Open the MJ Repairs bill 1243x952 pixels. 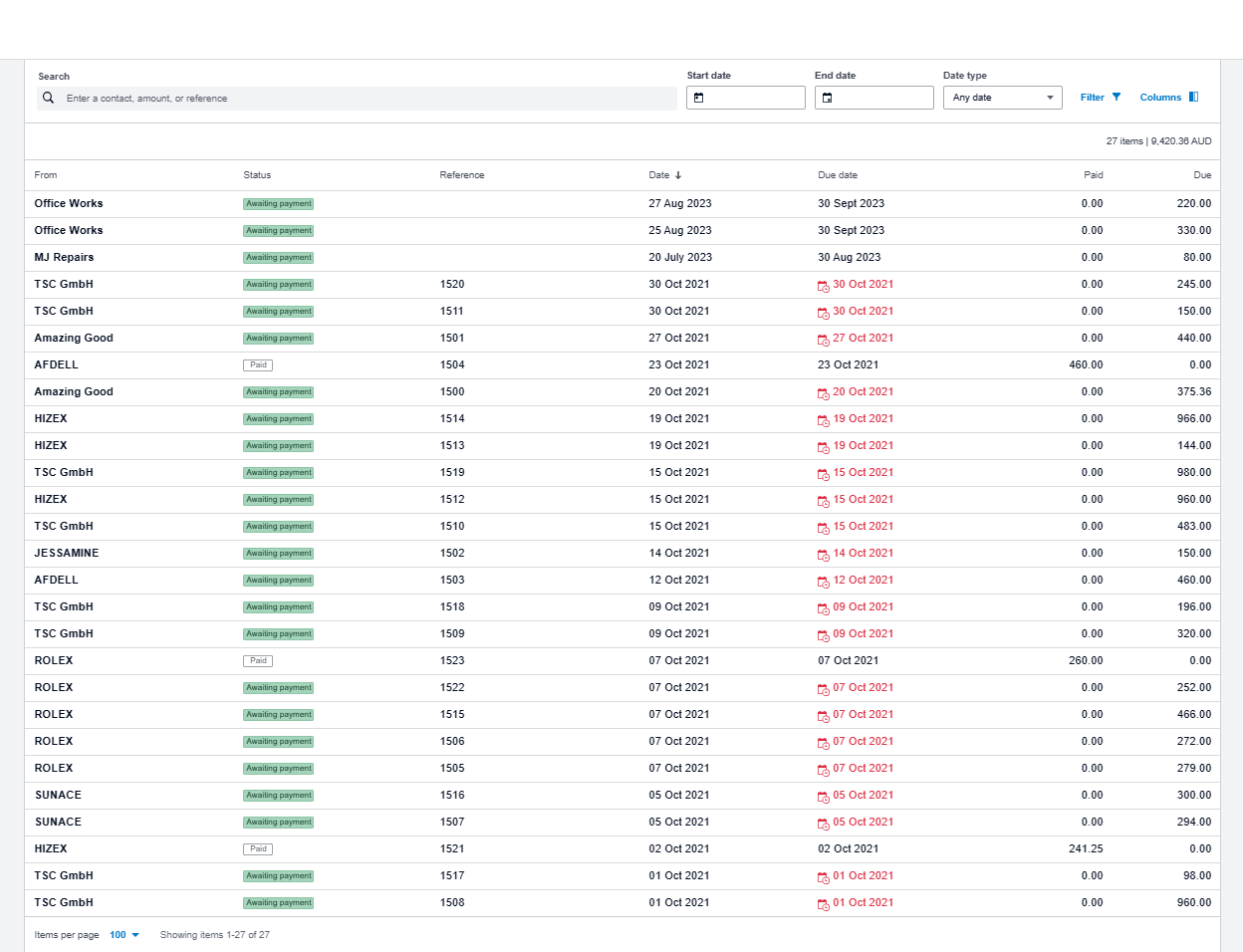pyautogui.click(x=64, y=257)
